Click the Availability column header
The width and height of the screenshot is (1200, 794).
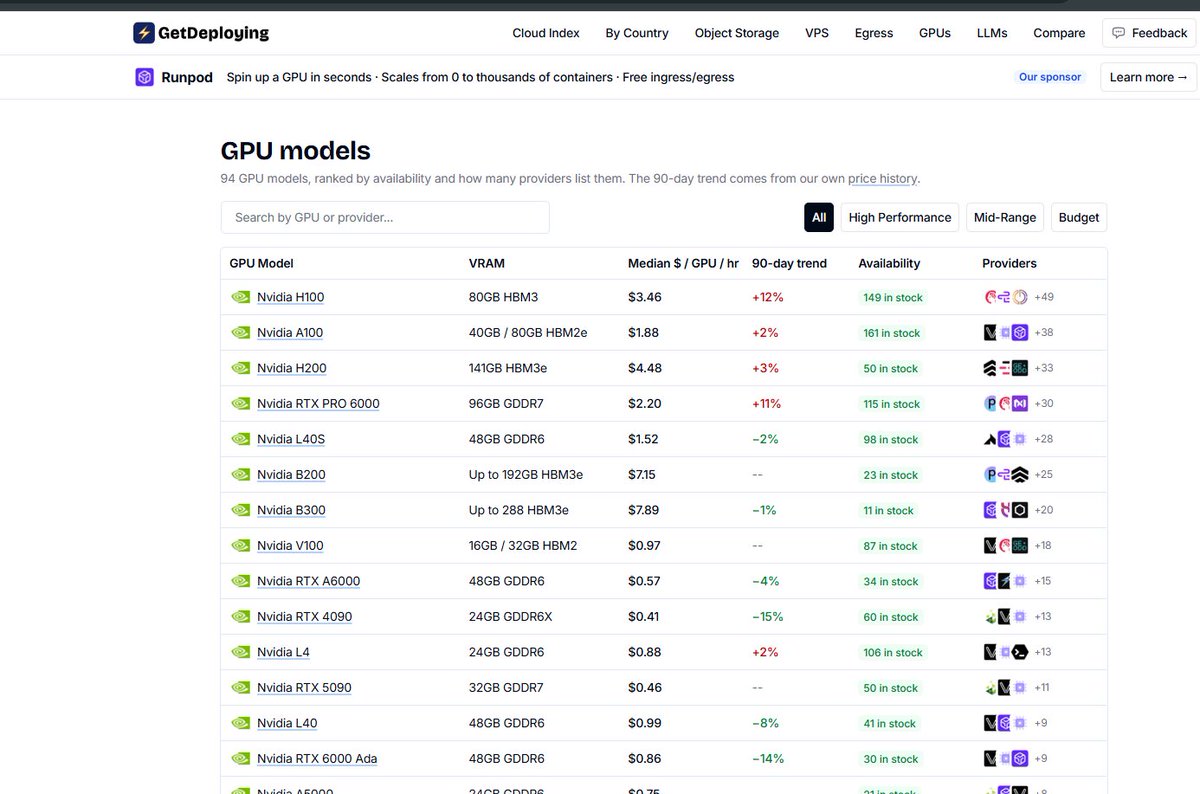[889, 263]
